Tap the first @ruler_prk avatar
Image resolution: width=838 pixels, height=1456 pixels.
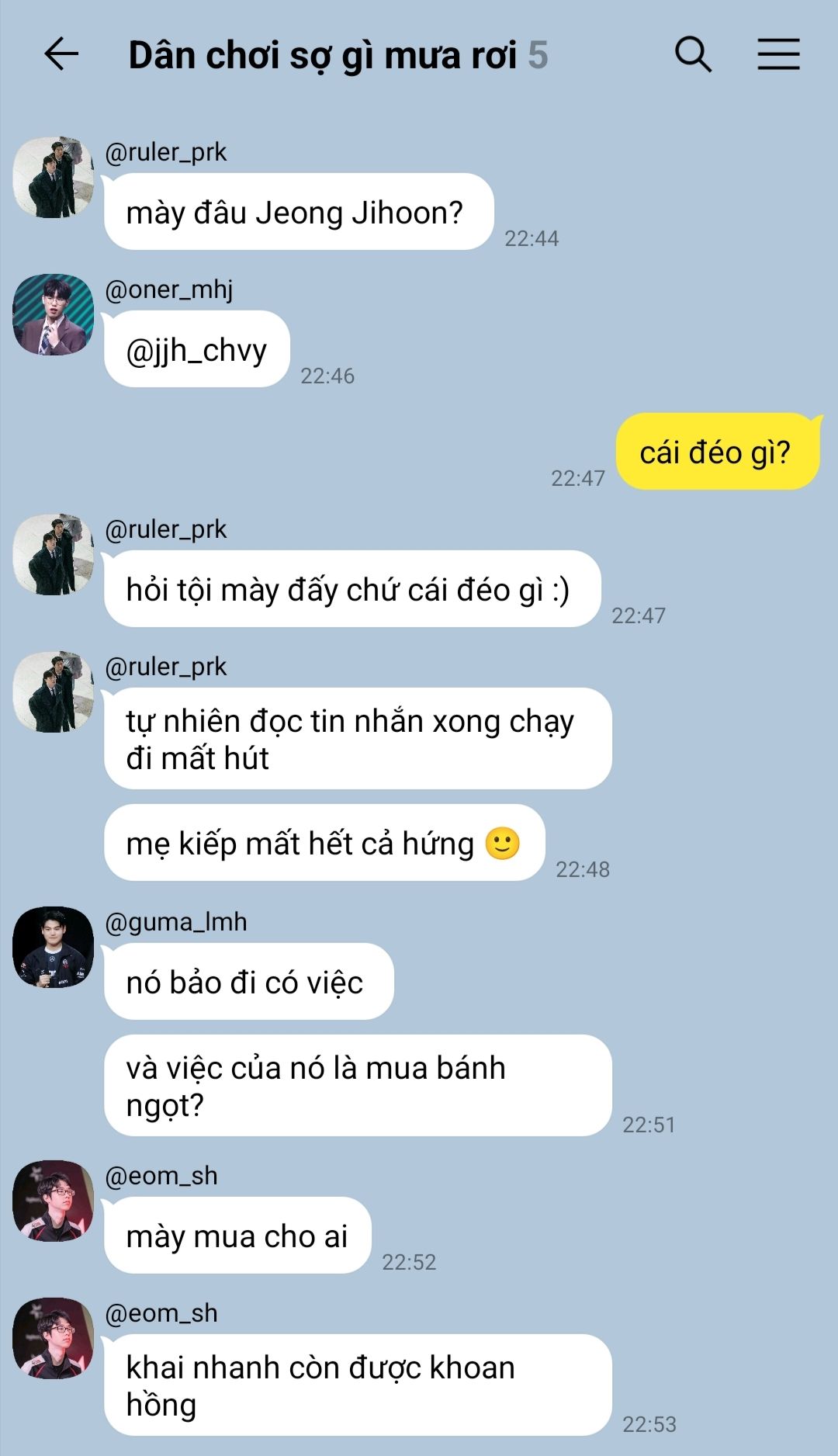(x=54, y=178)
